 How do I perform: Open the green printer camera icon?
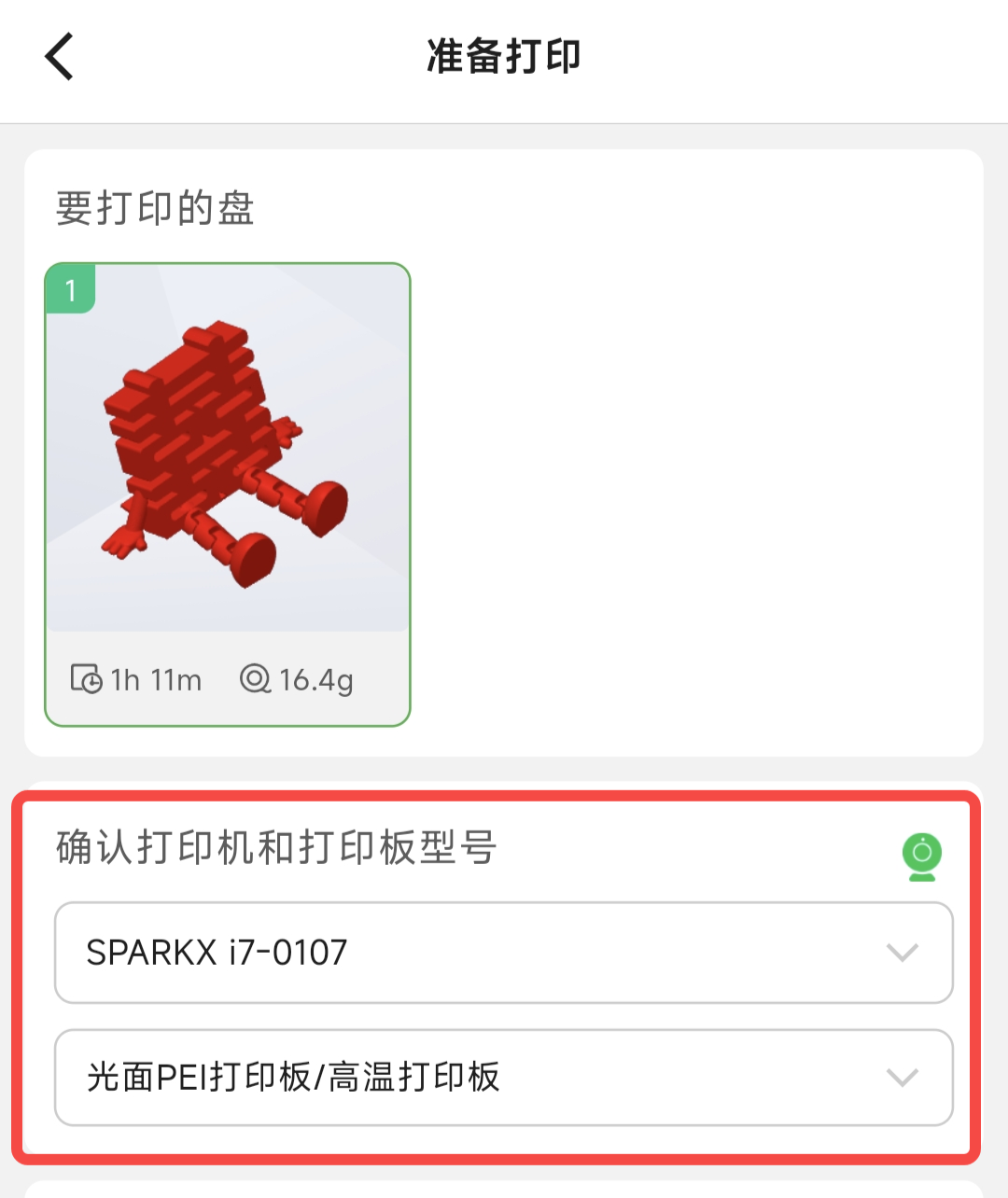(922, 857)
